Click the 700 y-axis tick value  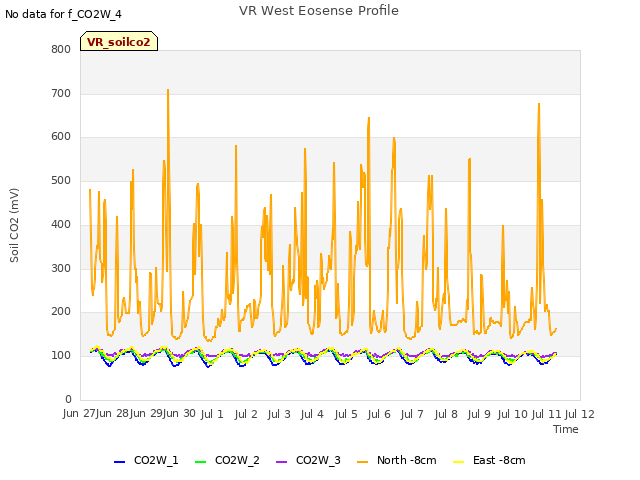tap(61, 93)
